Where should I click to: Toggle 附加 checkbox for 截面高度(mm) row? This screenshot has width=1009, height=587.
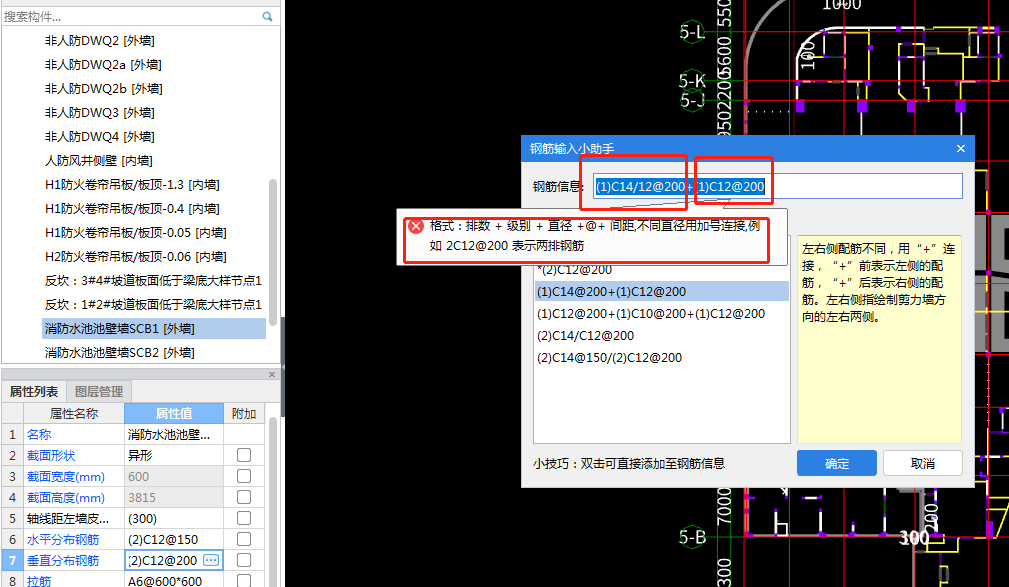coord(244,497)
